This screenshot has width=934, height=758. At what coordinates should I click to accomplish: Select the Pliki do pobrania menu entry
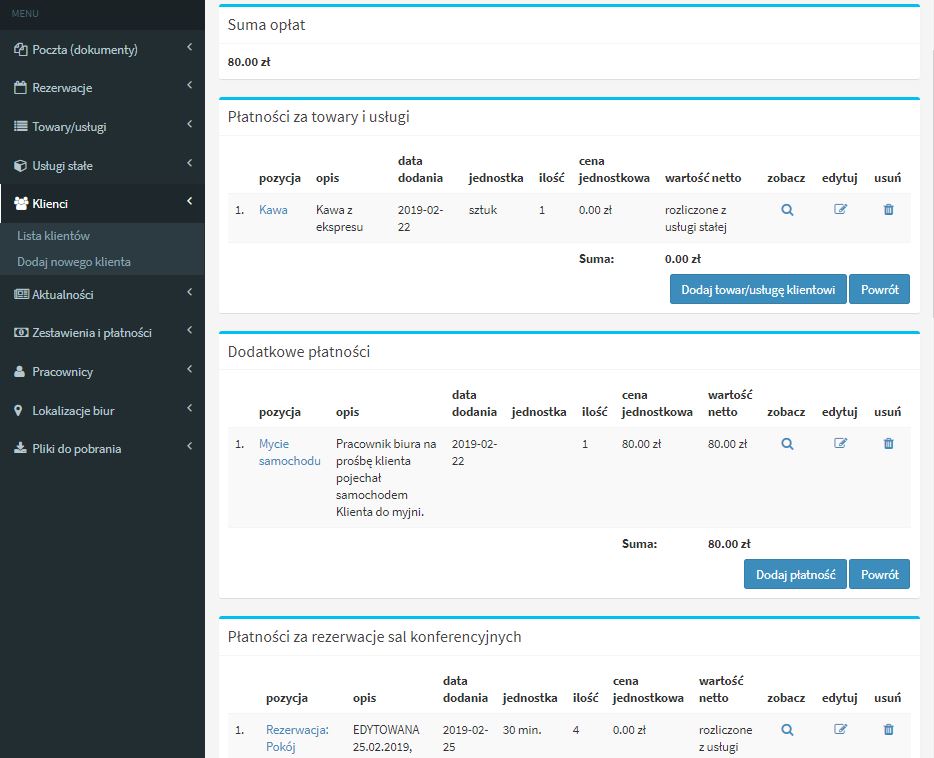pos(102,448)
